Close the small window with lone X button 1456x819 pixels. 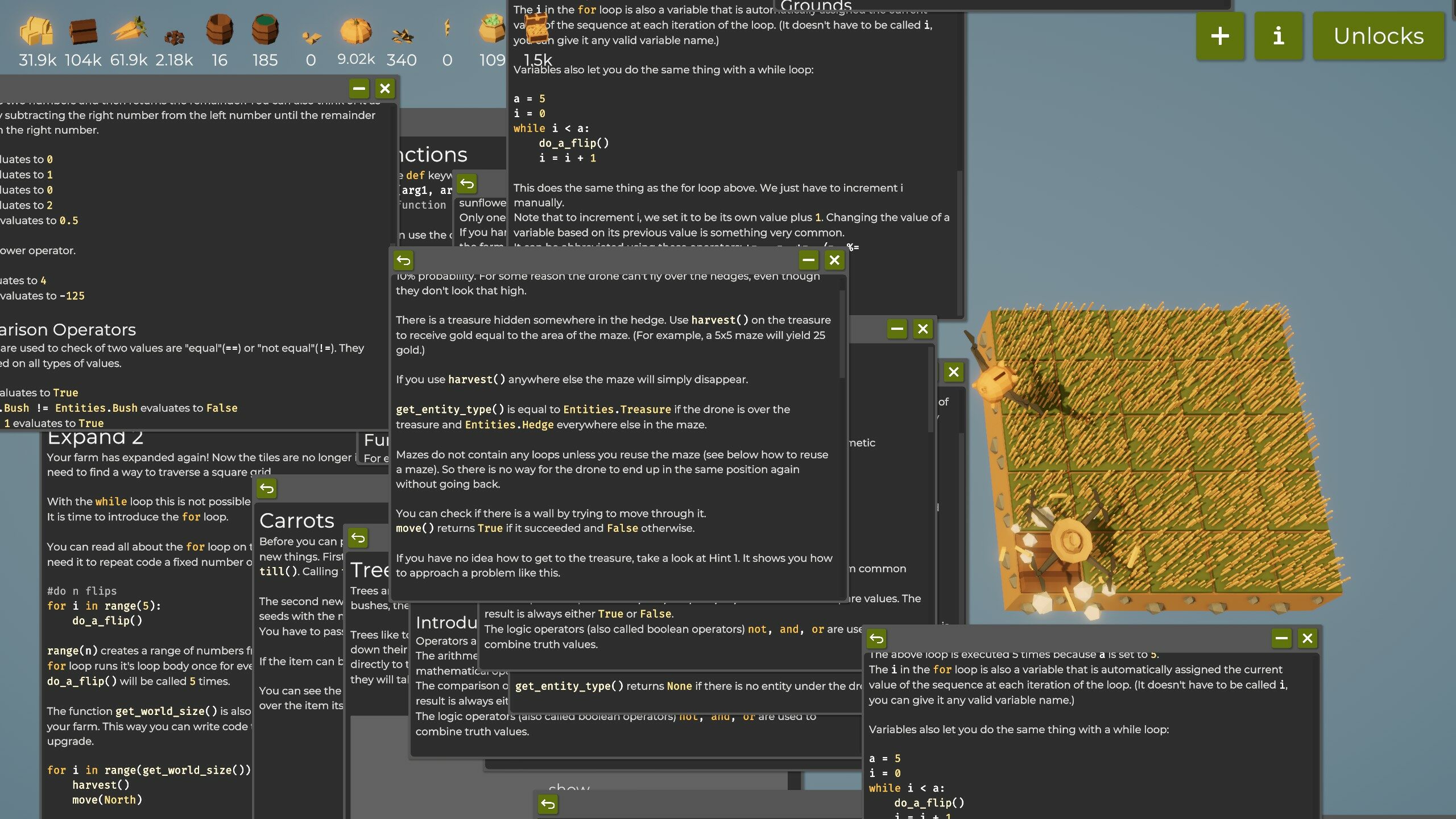click(x=954, y=372)
